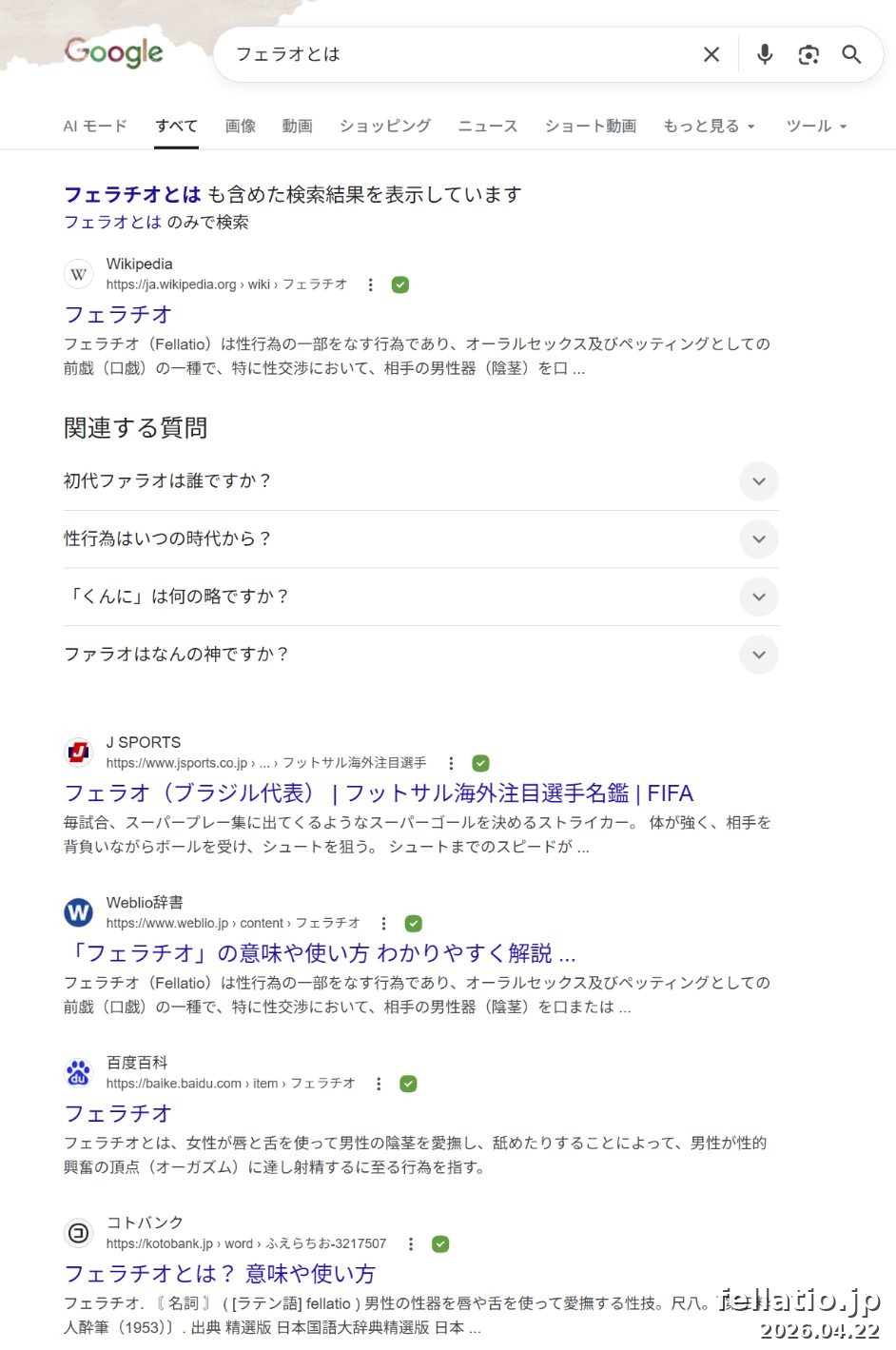The image size is (896, 1350).
Task: Click the green verified badge on the Weblio result
Action: 413,922
